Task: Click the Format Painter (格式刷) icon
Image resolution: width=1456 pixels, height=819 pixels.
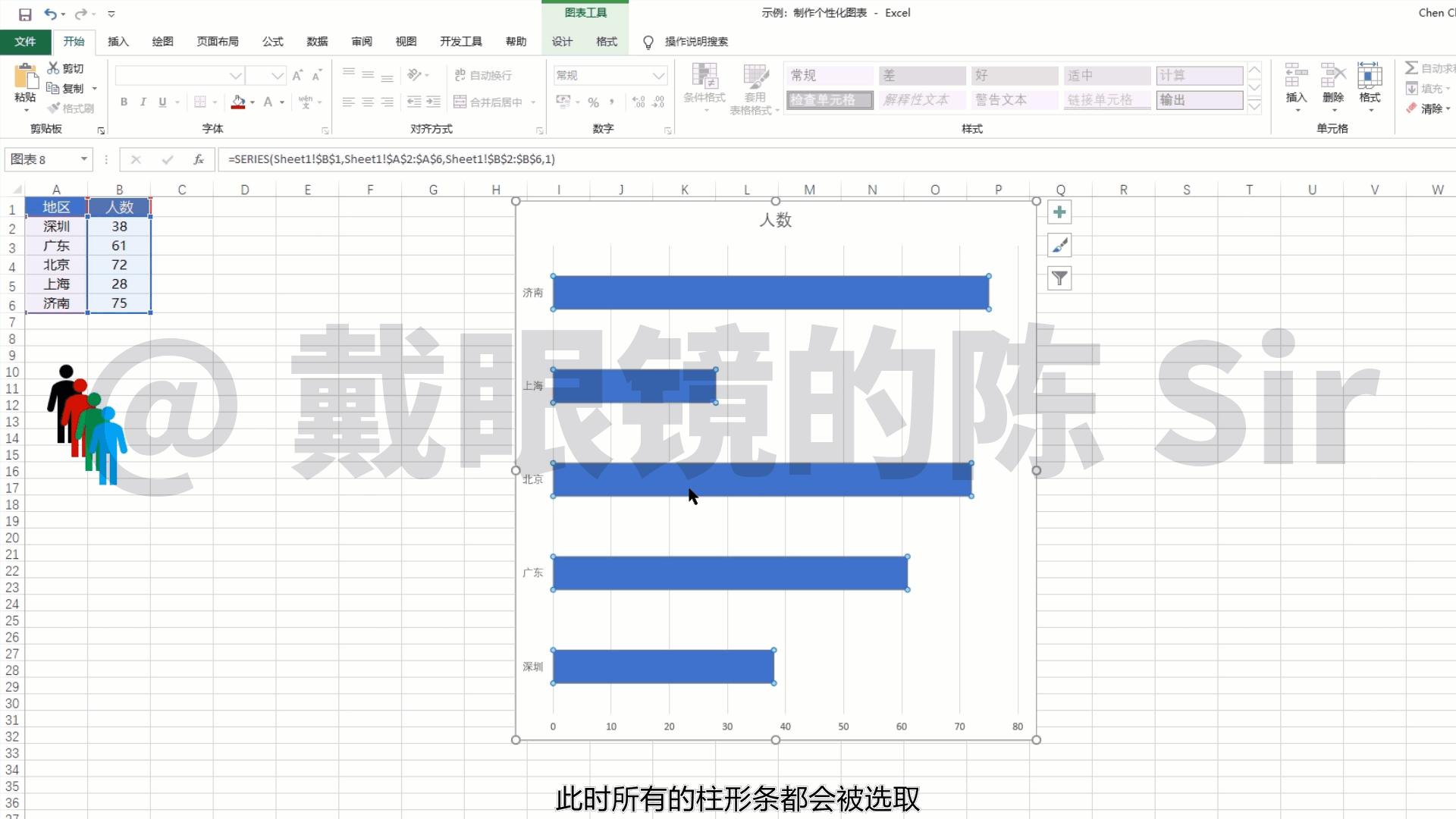Action: pos(71,107)
